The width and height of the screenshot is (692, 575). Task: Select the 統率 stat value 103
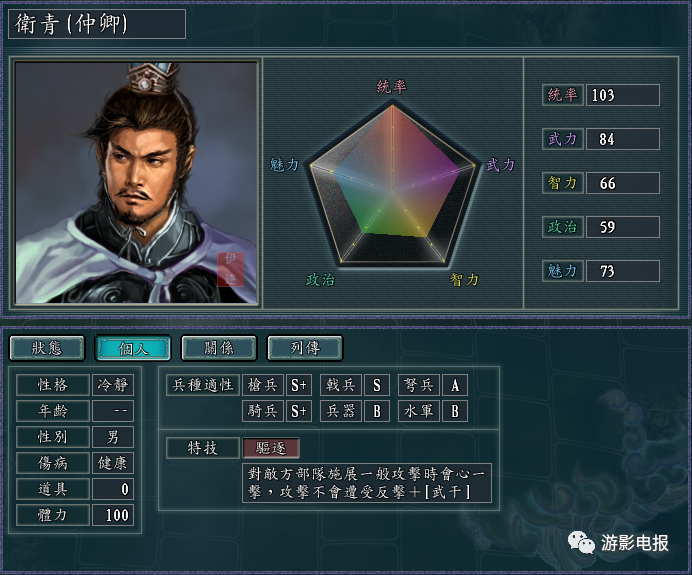(x=623, y=95)
